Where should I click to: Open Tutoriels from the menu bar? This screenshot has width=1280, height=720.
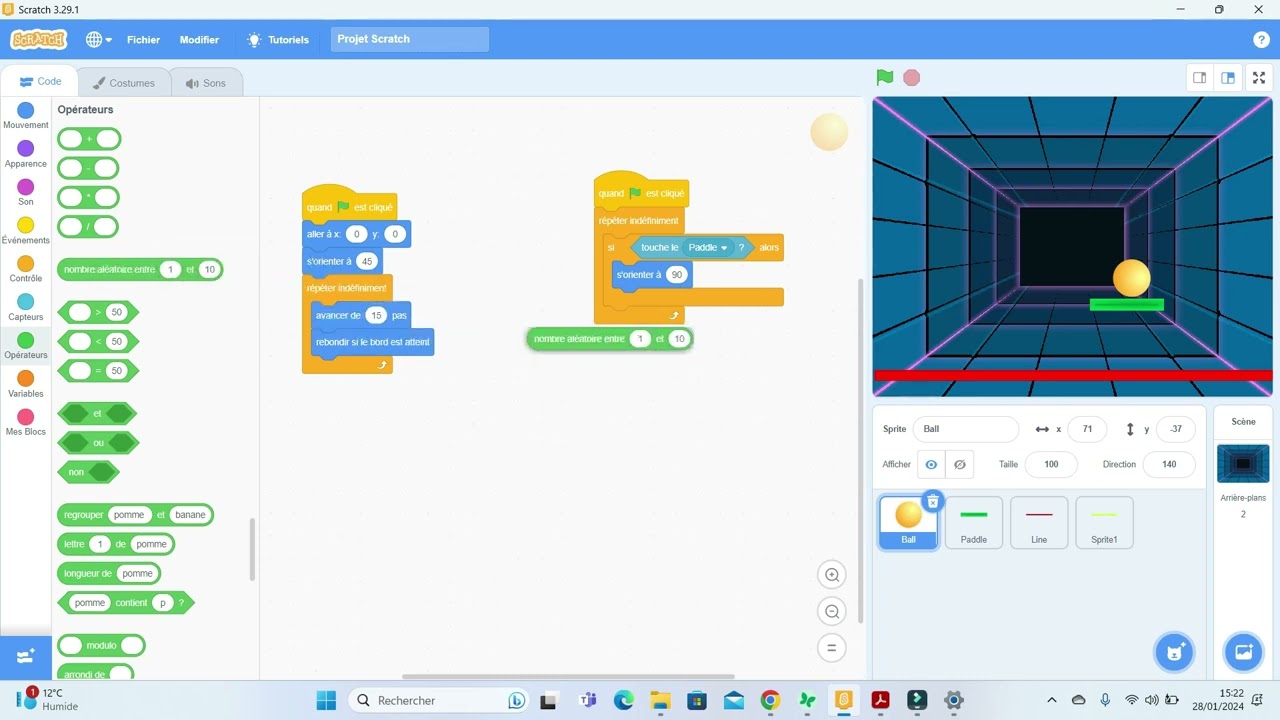277,40
